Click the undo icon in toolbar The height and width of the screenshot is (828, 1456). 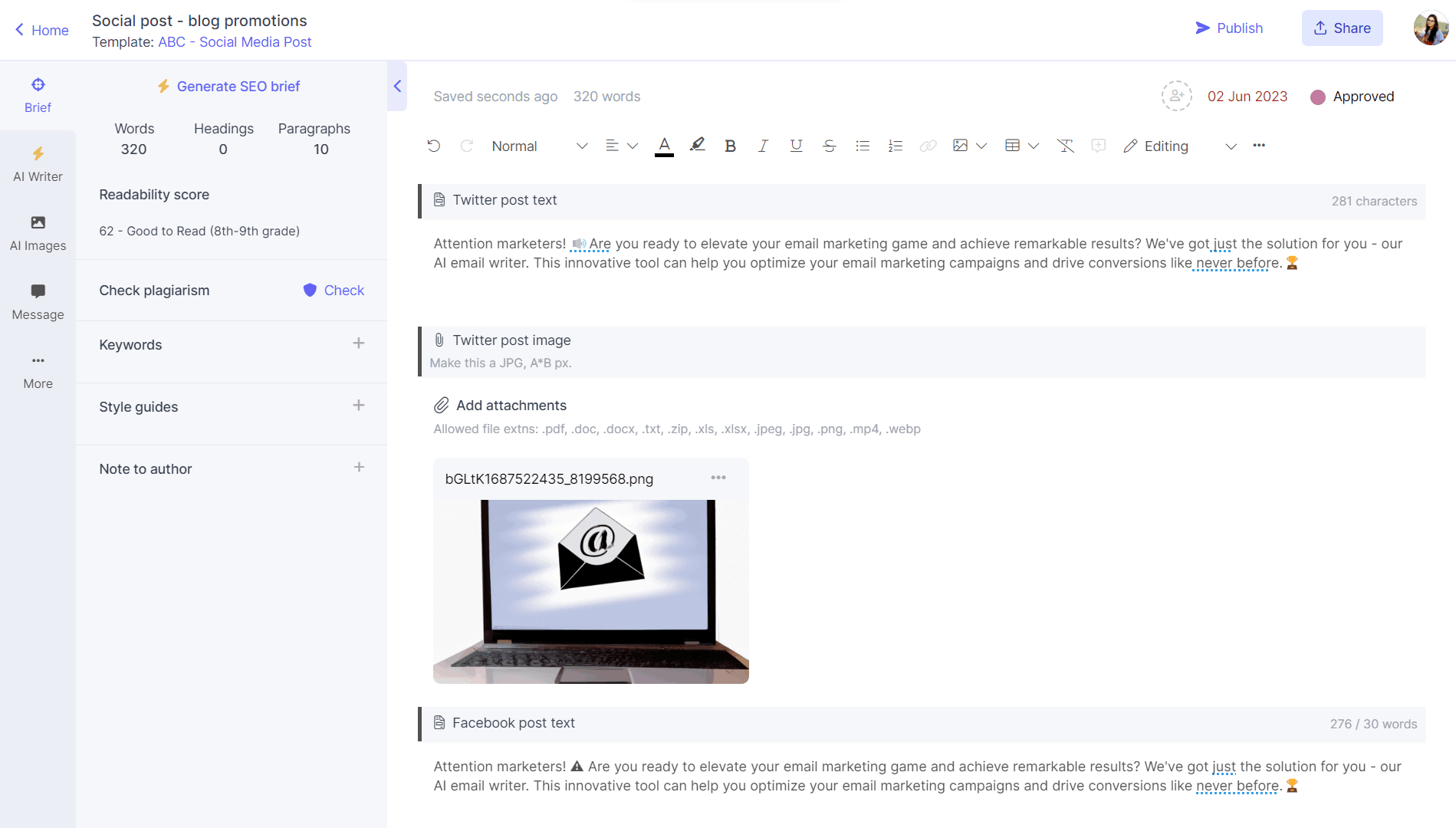[x=434, y=146]
